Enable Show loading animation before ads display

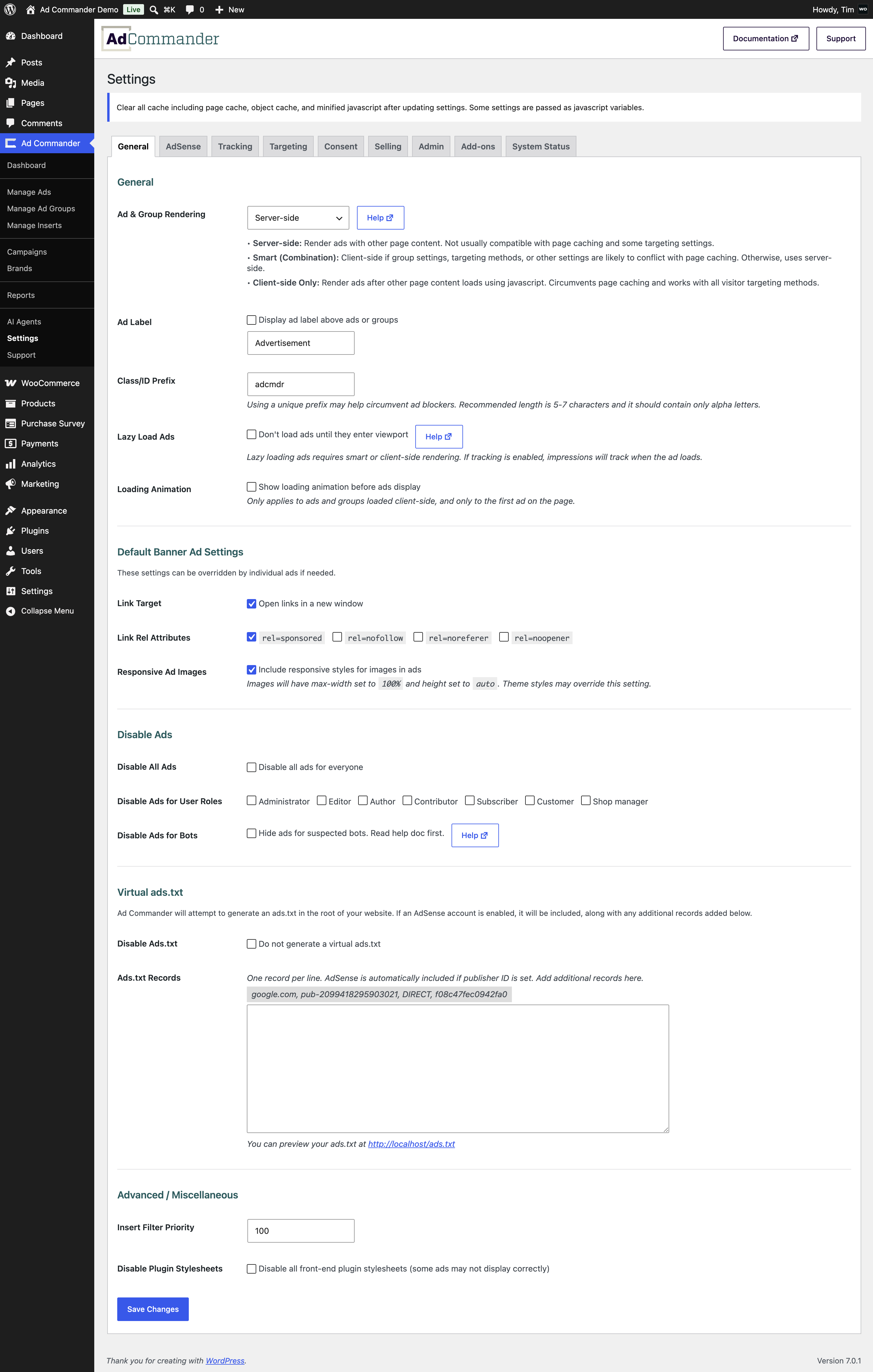click(x=251, y=487)
